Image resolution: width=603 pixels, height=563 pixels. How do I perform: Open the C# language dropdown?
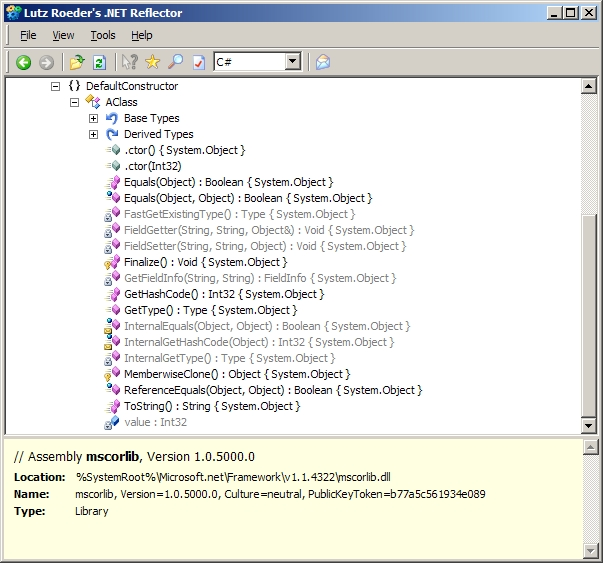coord(292,62)
